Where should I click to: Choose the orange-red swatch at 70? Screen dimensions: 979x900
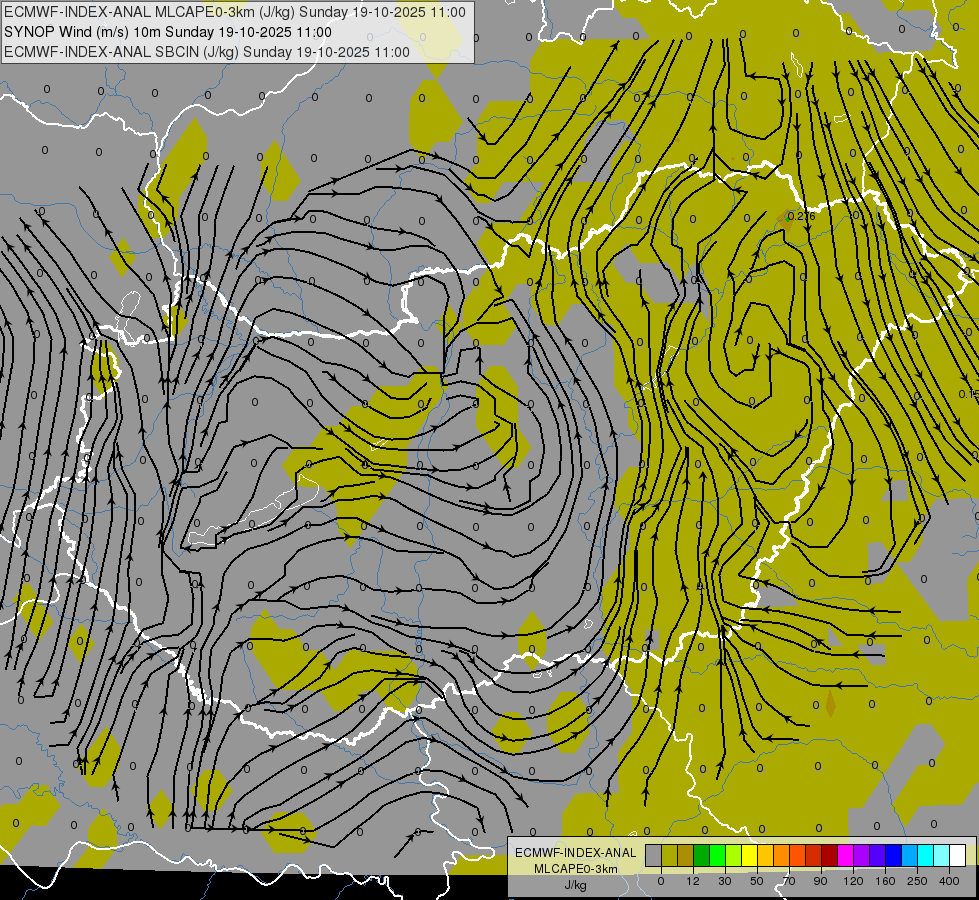tap(797, 855)
